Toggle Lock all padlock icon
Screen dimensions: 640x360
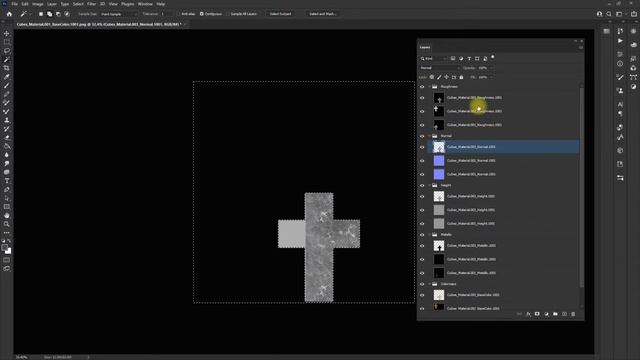[x=461, y=77]
